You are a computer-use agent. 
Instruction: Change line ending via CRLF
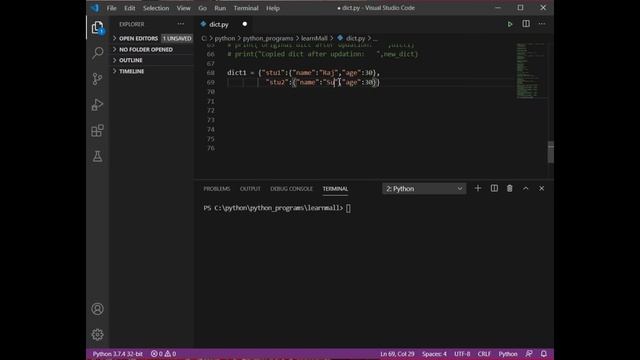click(x=484, y=354)
